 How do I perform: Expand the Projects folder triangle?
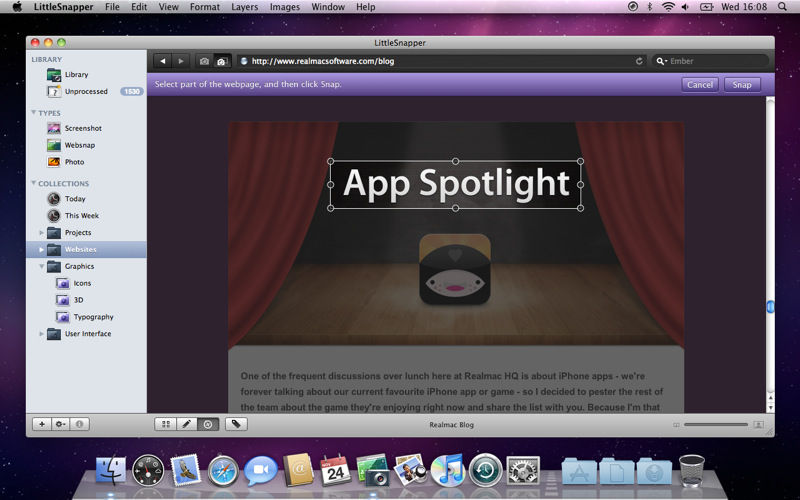[x=41, y=233]
